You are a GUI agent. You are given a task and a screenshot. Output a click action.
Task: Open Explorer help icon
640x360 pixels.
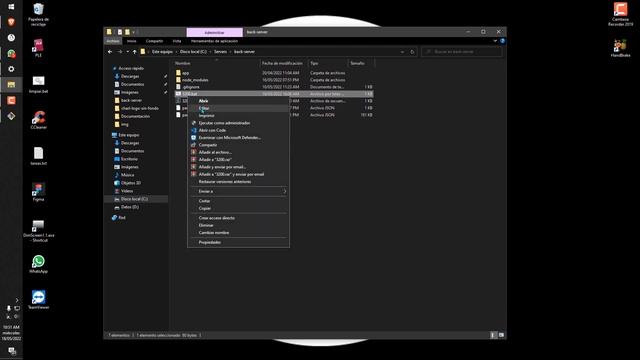point(502,41)
